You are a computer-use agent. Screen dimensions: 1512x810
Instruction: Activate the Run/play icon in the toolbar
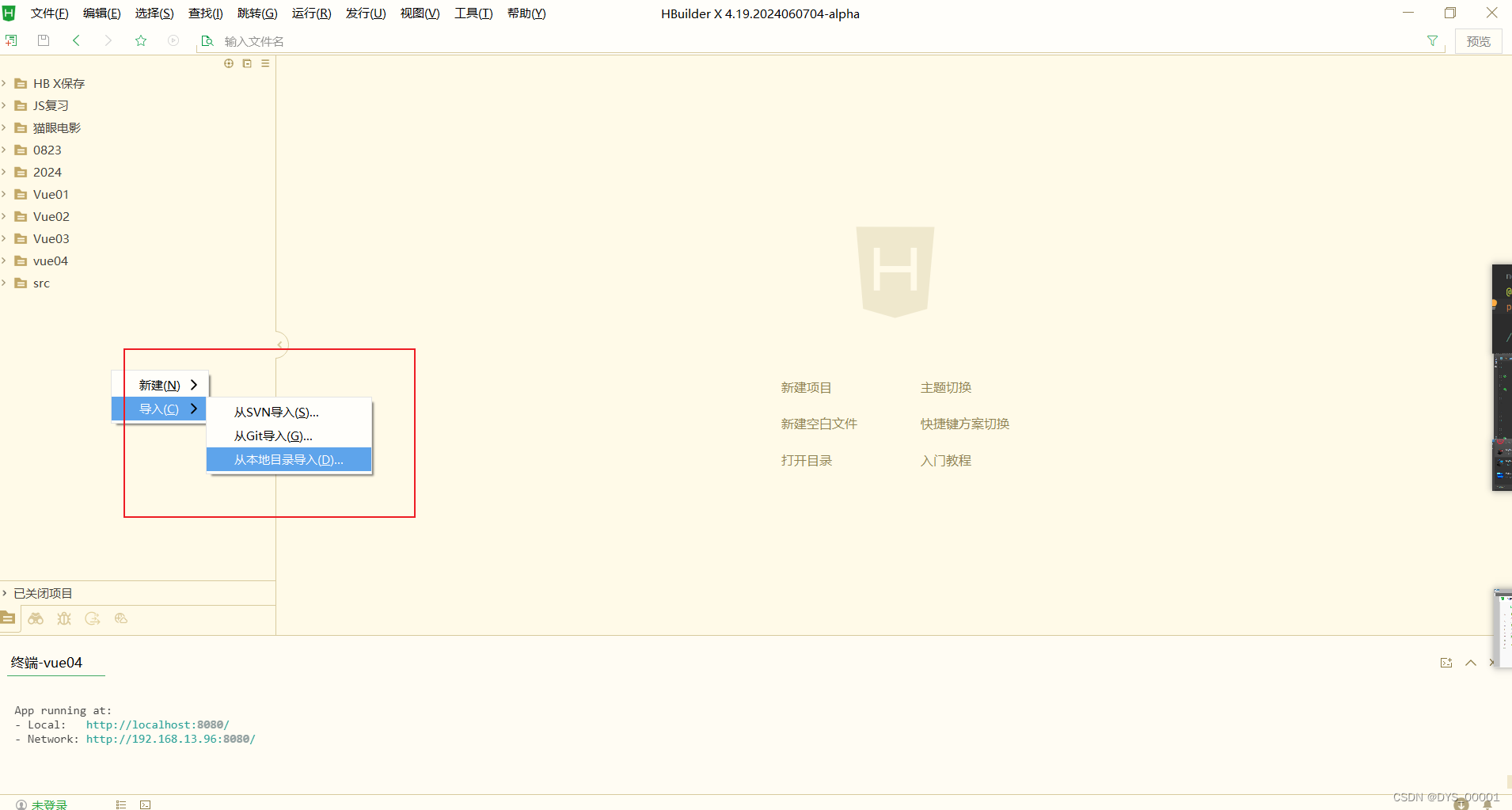173,40
